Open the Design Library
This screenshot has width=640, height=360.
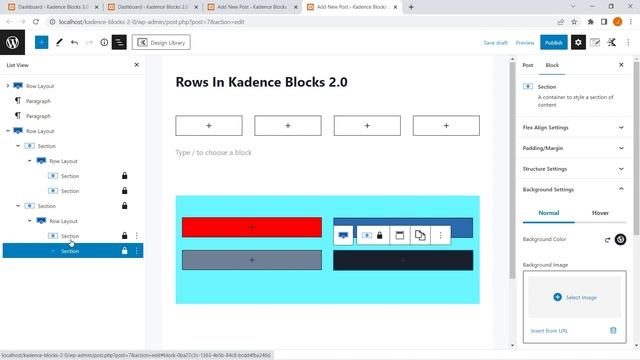tap(161, 42)
